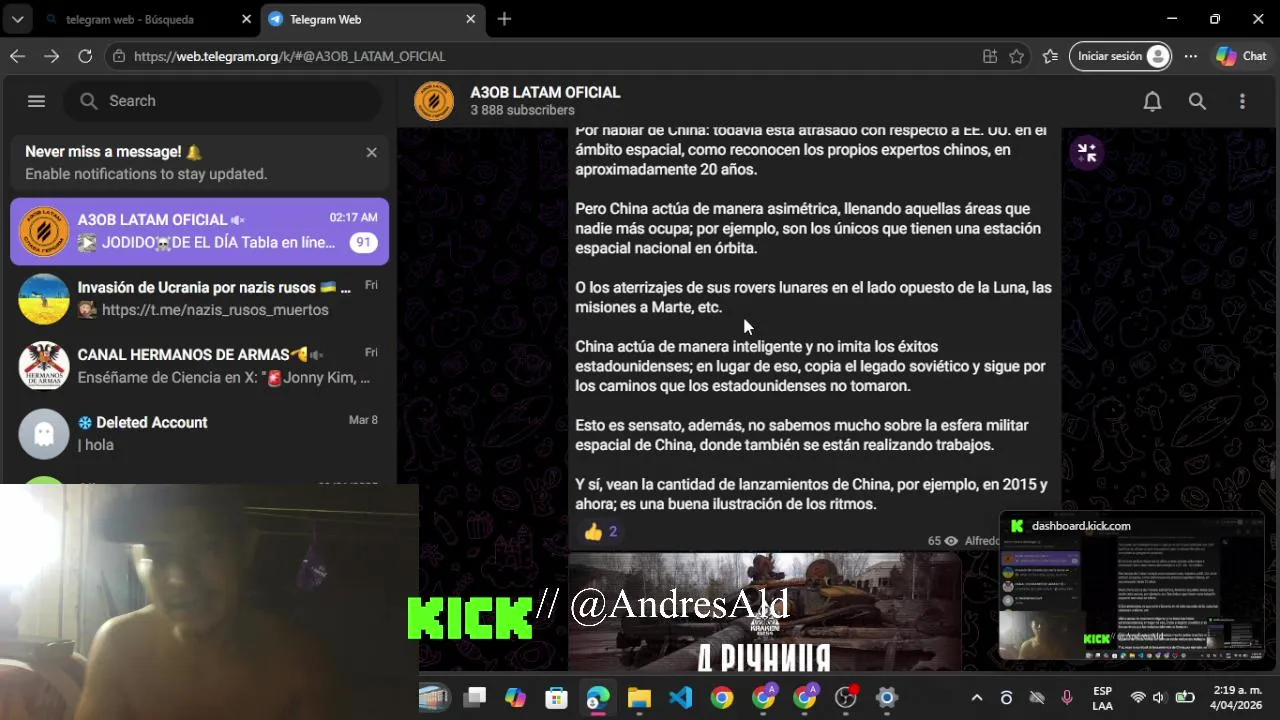Open the A3OB LATAM OFICIAL chat in list
Screen dimensions: 1280x720
tap(200, 232)
